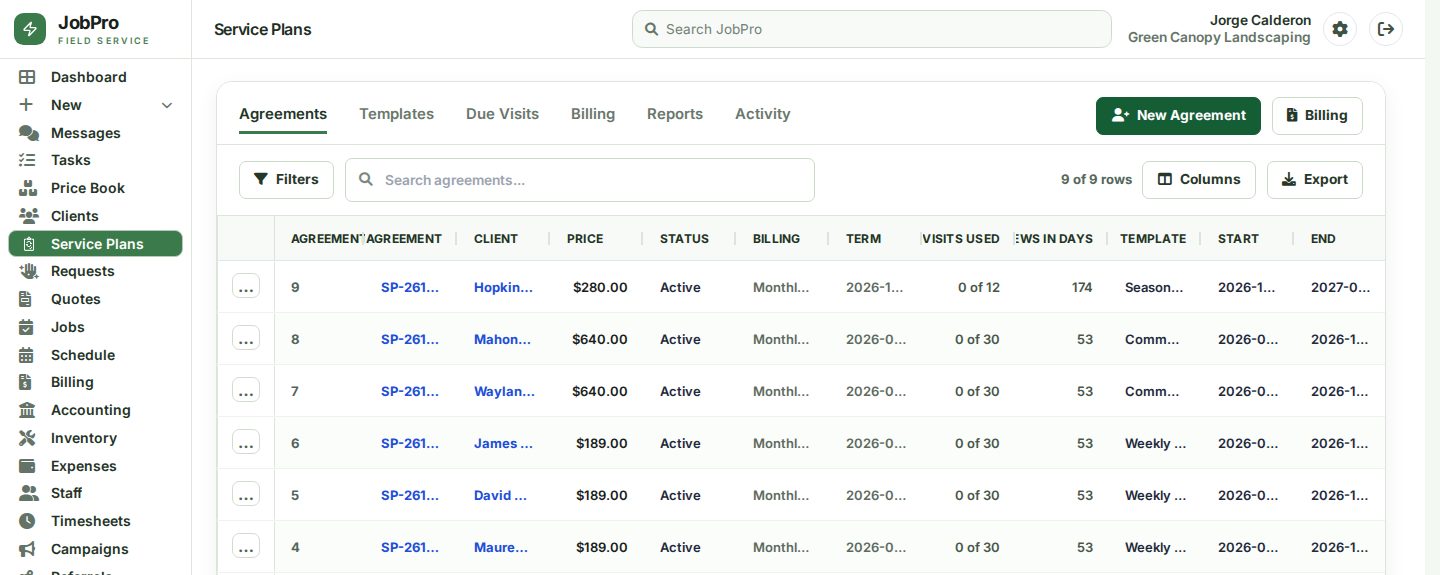Viewport: 1440px width, 575px height.
Task: Sort by the CLIENT column header
Action: pyautogui.click(x=496, y=239)
